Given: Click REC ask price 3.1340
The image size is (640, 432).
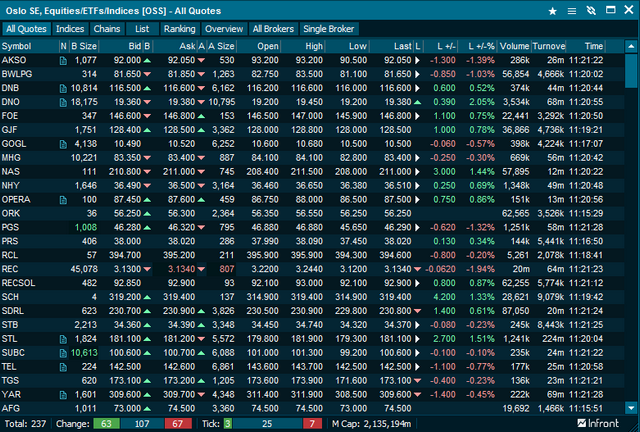Looking at the screenshot, I should coord(182,269).
